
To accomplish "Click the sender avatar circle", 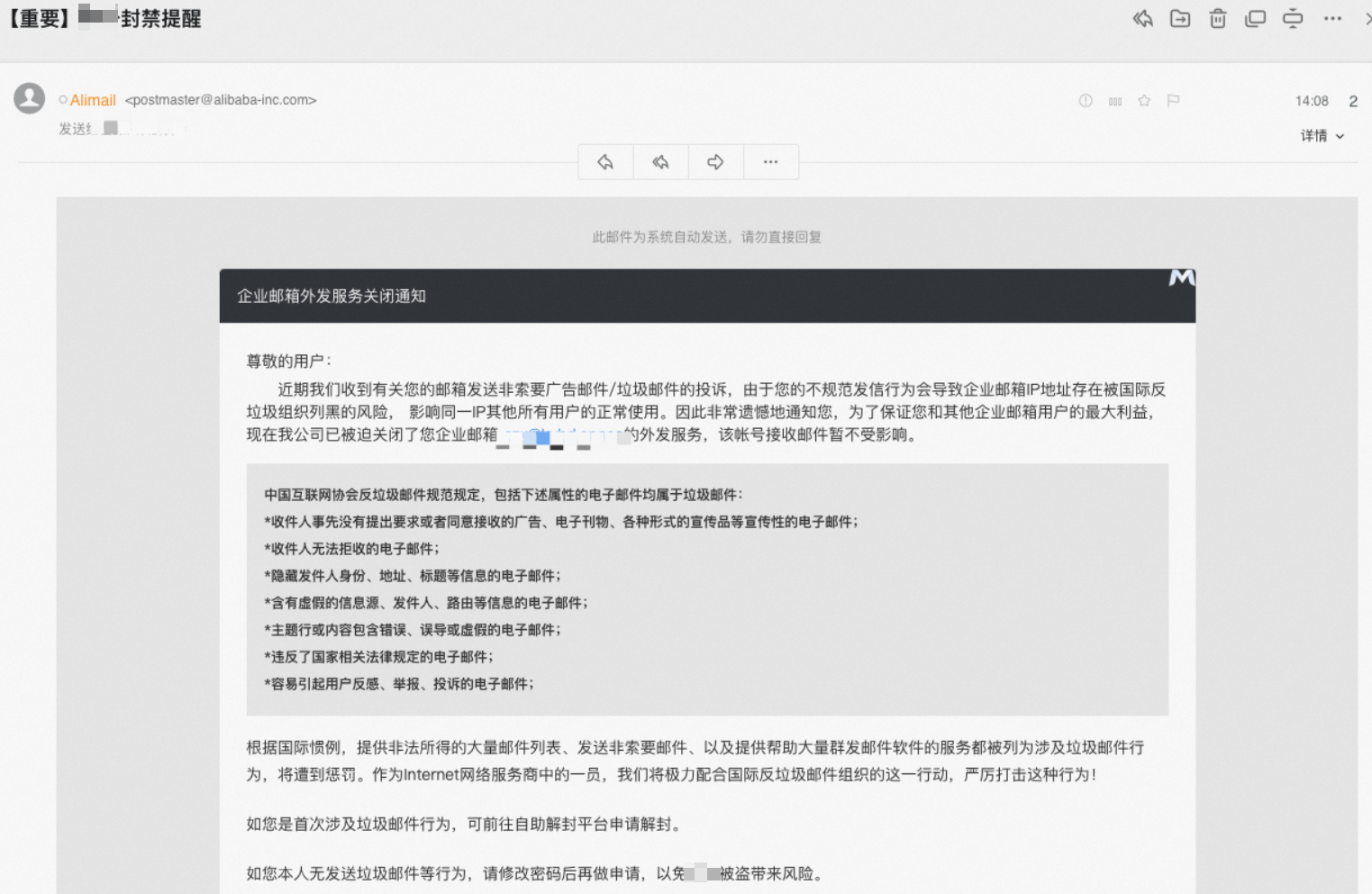I will [29, 98].
